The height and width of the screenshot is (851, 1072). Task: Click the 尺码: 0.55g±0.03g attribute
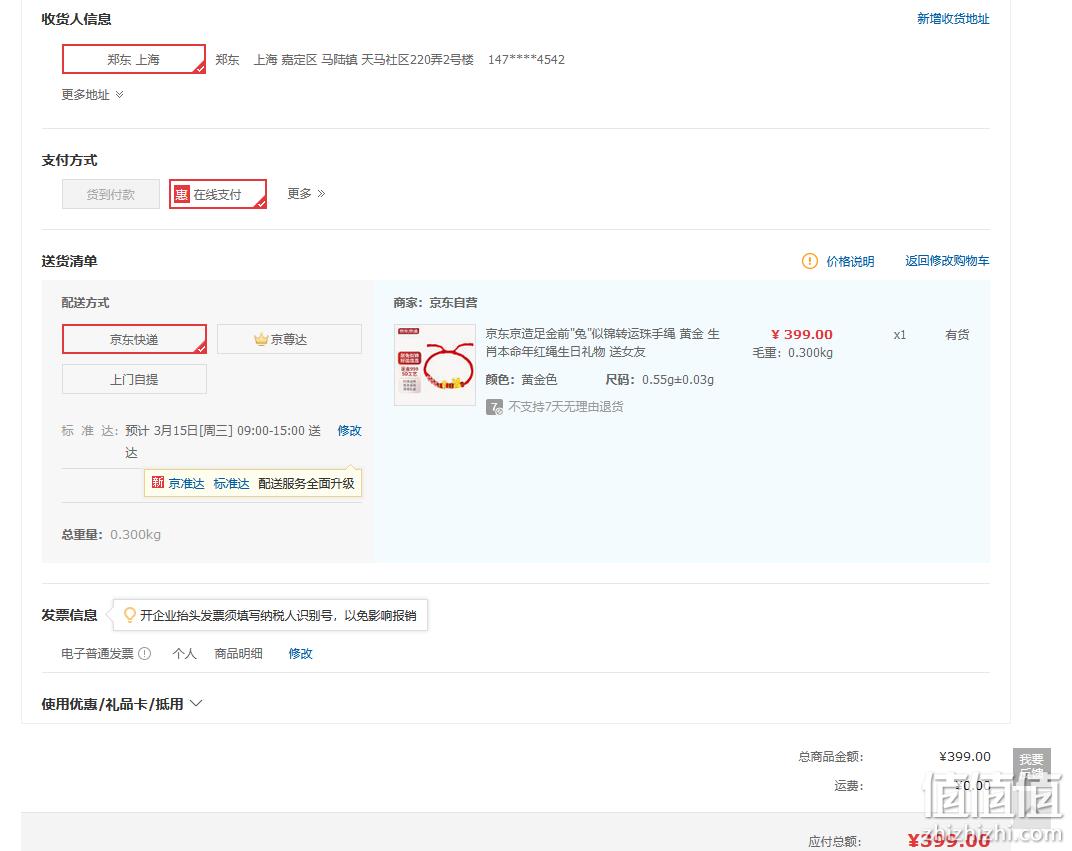click(660, 379)
